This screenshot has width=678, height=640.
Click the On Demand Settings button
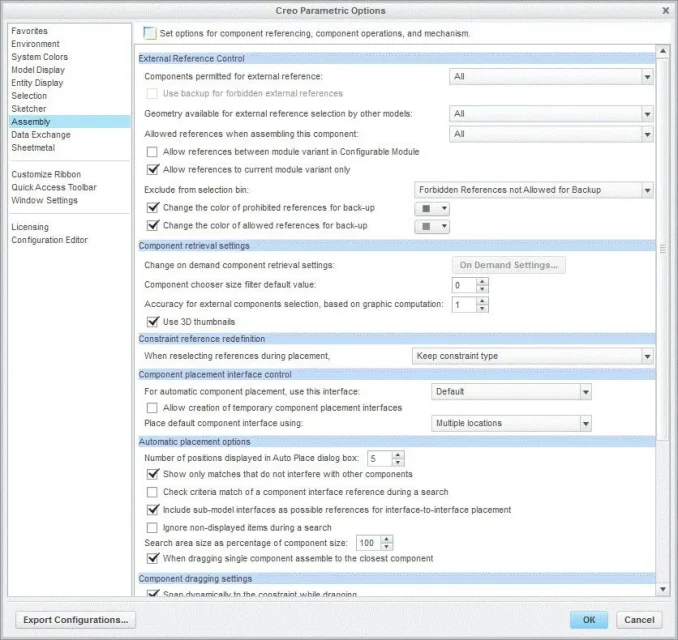coord(508,265)
